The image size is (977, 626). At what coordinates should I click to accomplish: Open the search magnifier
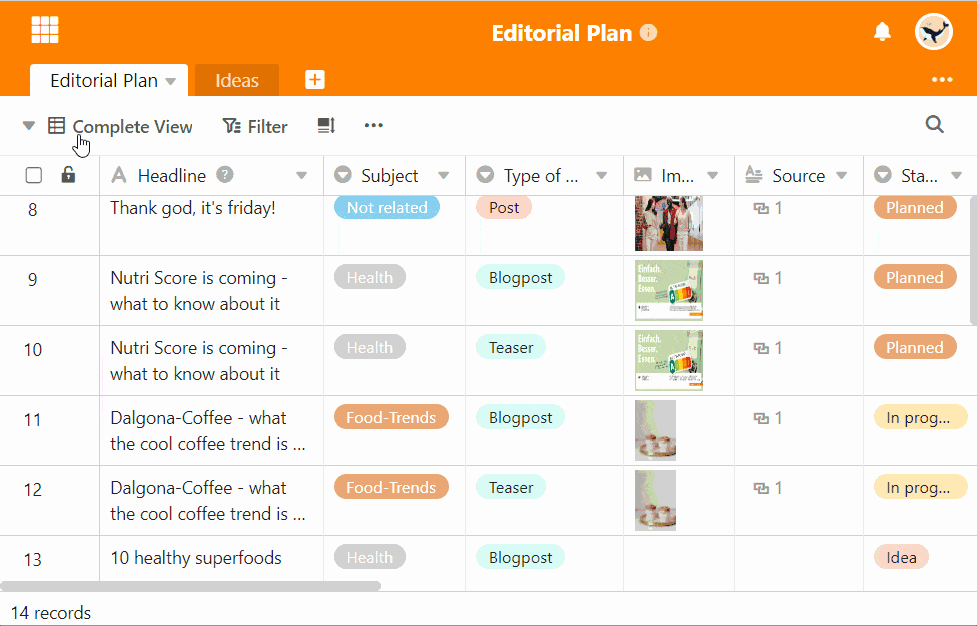point(934,125)
